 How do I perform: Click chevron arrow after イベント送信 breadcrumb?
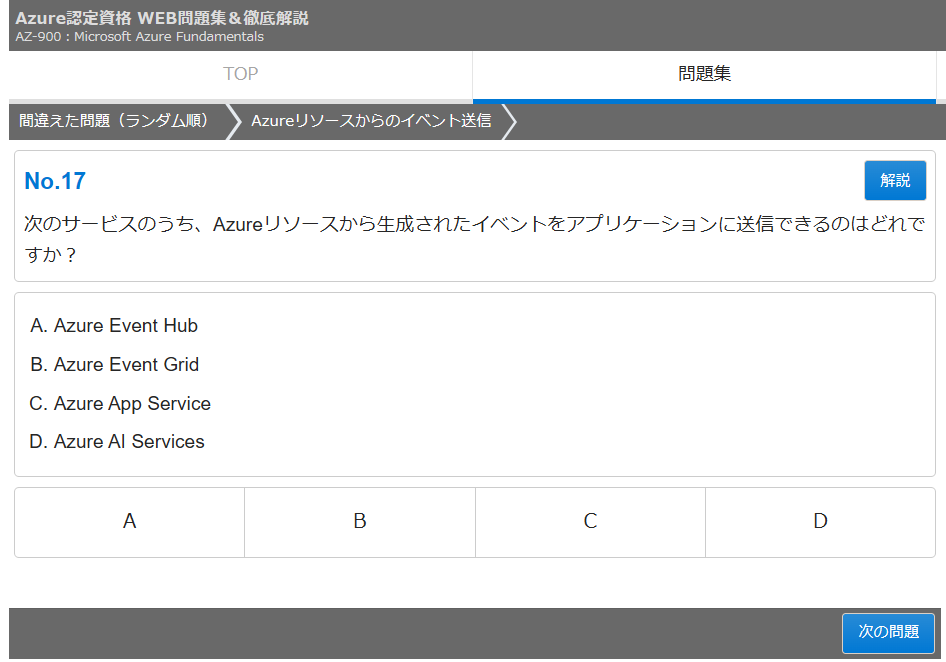[509, 121]
